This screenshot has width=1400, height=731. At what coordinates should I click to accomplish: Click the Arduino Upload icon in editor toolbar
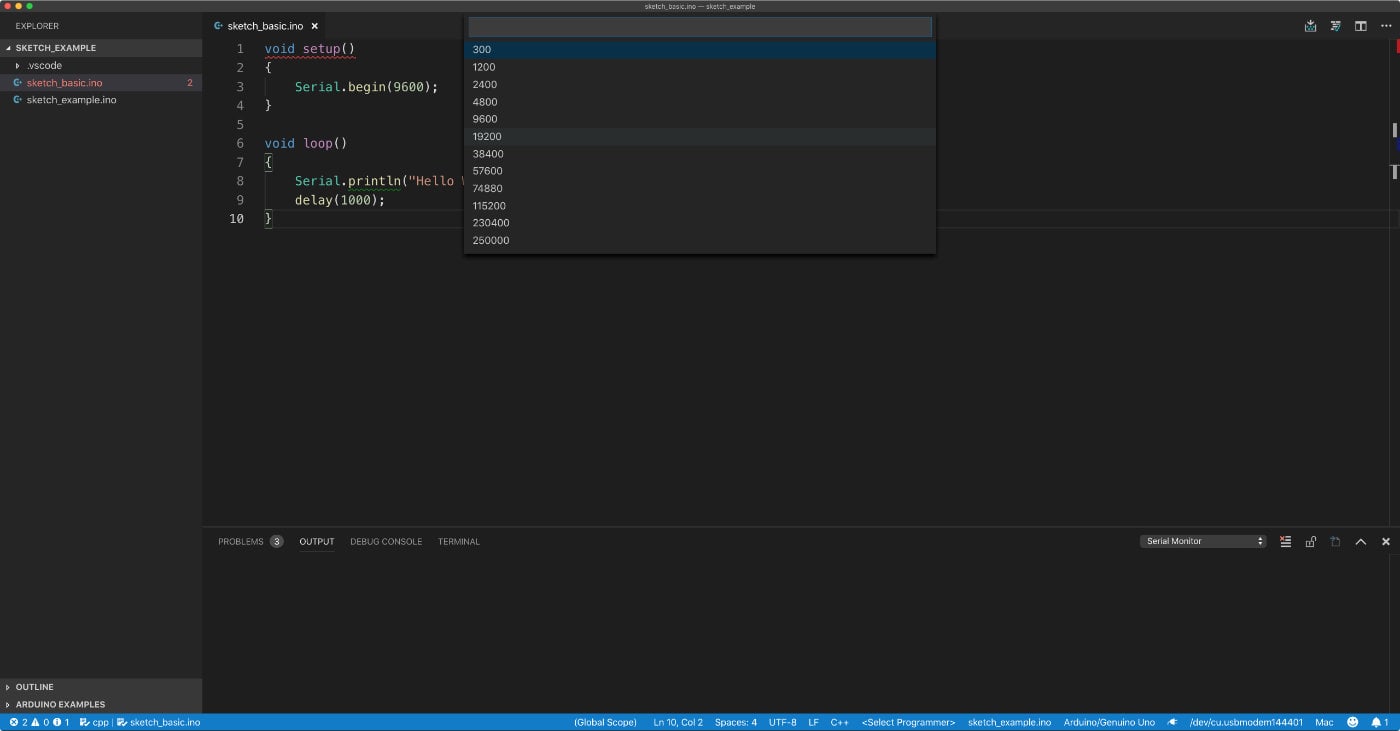click(1311, 26)
